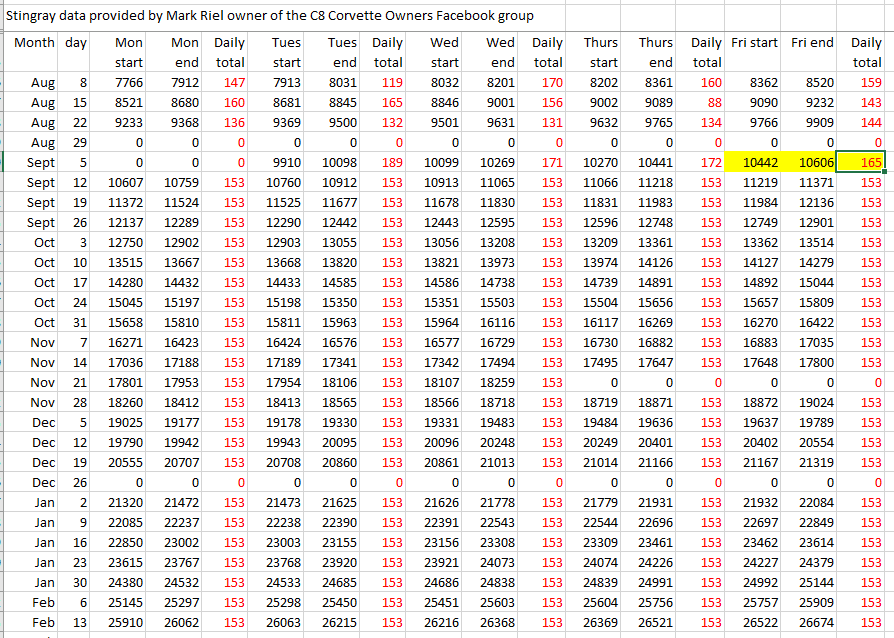Click the red daily total 147
Image resolution: width=894 pixels, height=638 pixels.
click(x=232, y=82)
